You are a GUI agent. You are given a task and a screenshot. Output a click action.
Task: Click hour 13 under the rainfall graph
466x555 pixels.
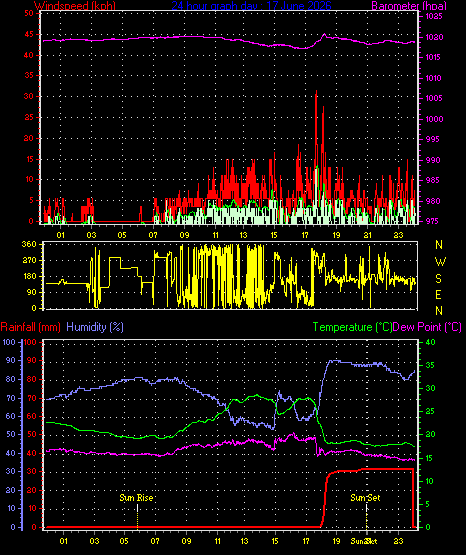coord(244,541)
